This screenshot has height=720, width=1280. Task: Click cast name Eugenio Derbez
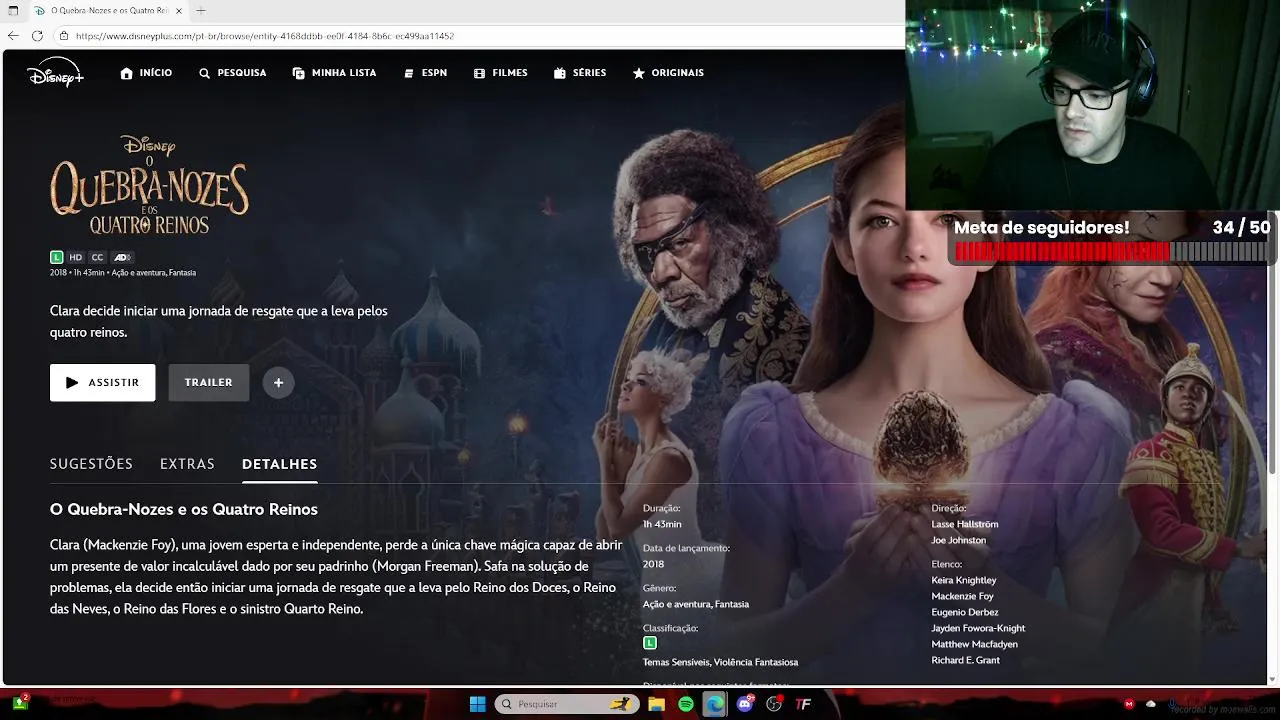(965, 612)
